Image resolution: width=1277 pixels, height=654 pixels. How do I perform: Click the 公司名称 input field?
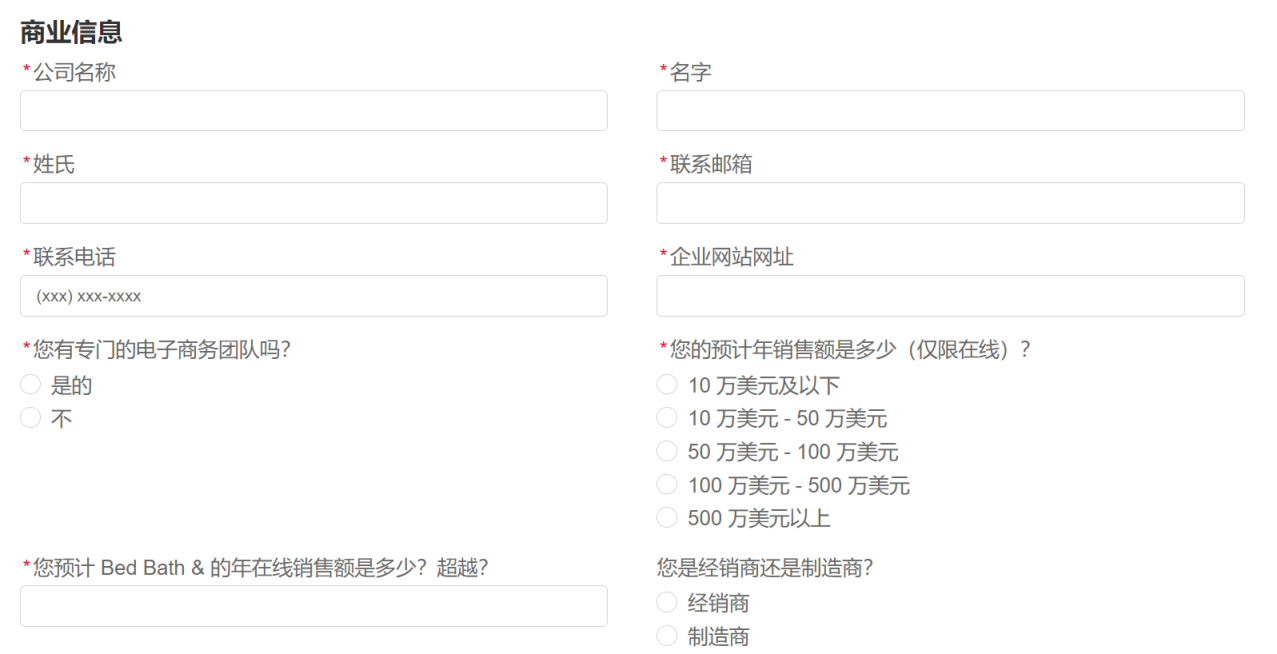pos(313,111)
